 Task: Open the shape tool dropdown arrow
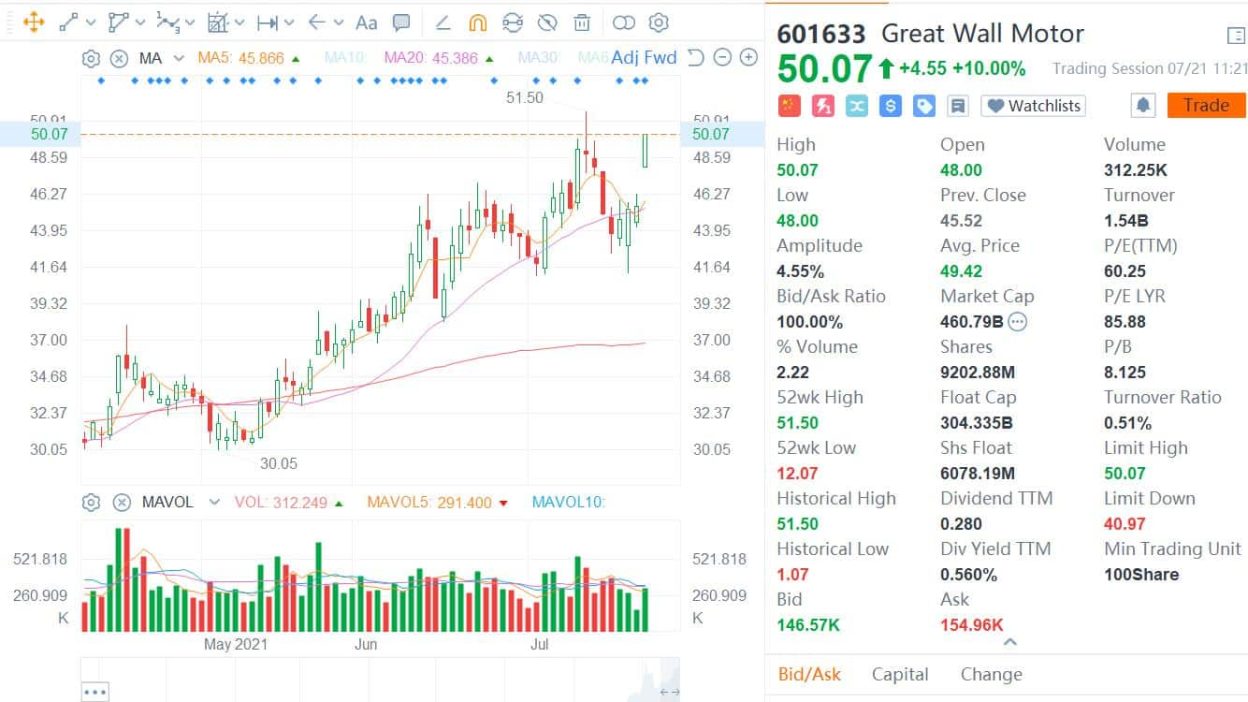(140, 22)
